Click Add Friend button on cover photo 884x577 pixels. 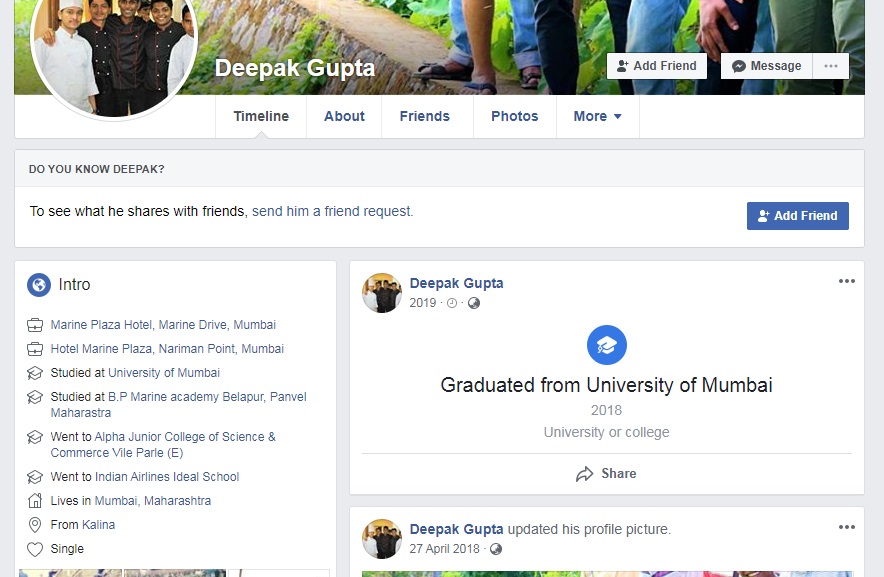pos(657,66)
